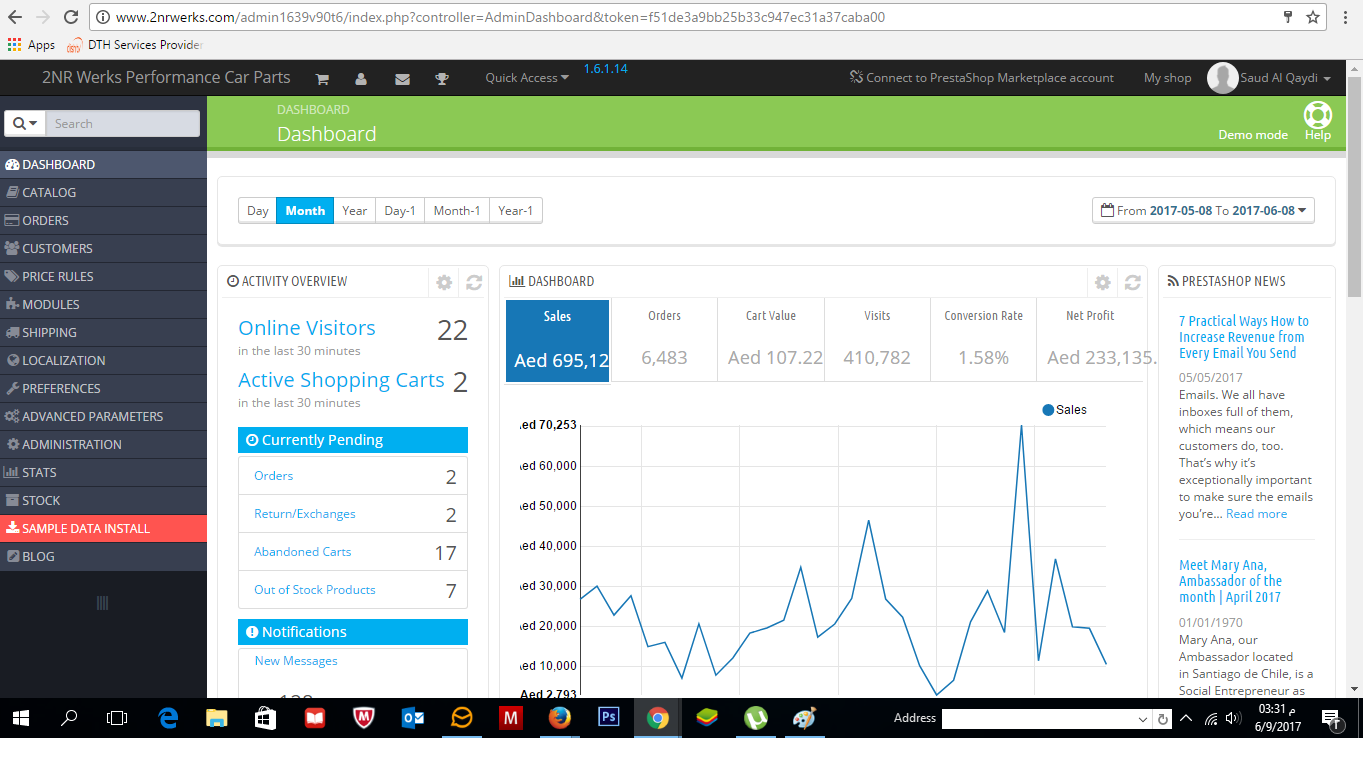Image resolution: width=1366 pixels, height=768 pixels.
Task: Open the search type dropdown in sidebar
Action: [x=27, y=124]
